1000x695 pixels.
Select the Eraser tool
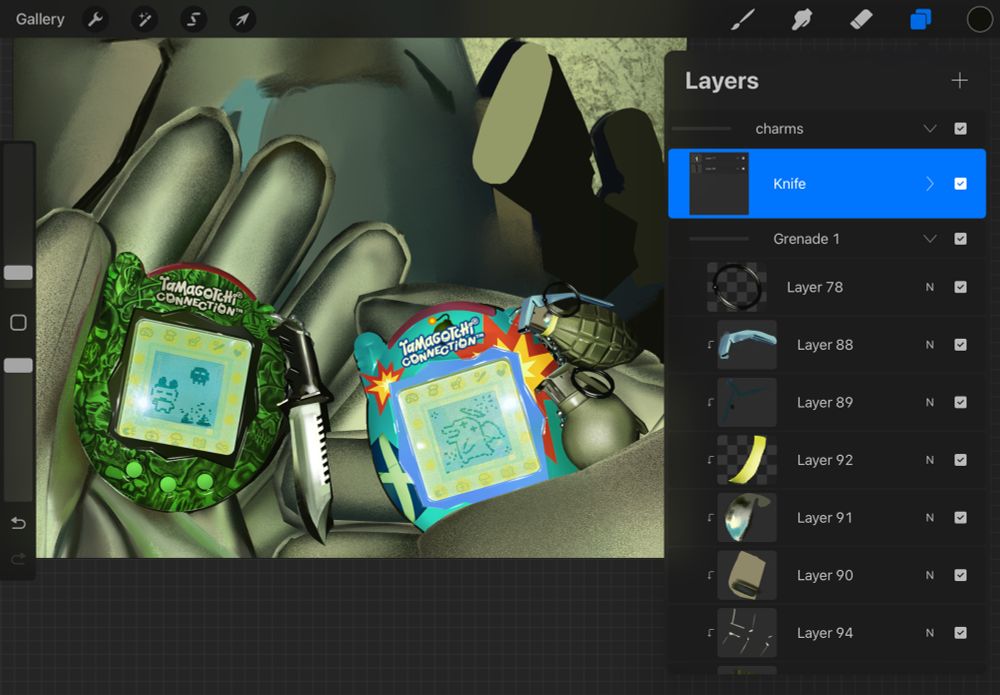tap(861, 19)
